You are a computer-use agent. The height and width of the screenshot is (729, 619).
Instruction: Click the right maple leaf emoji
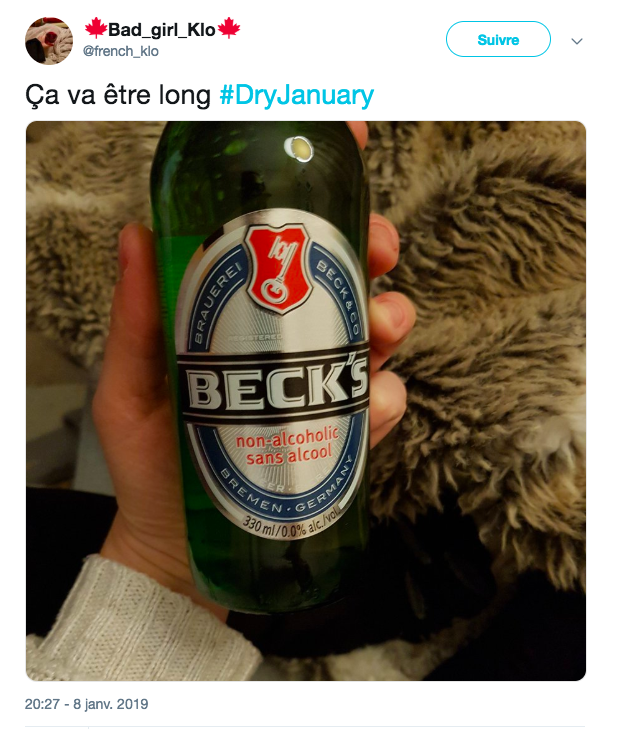[228, 29]
